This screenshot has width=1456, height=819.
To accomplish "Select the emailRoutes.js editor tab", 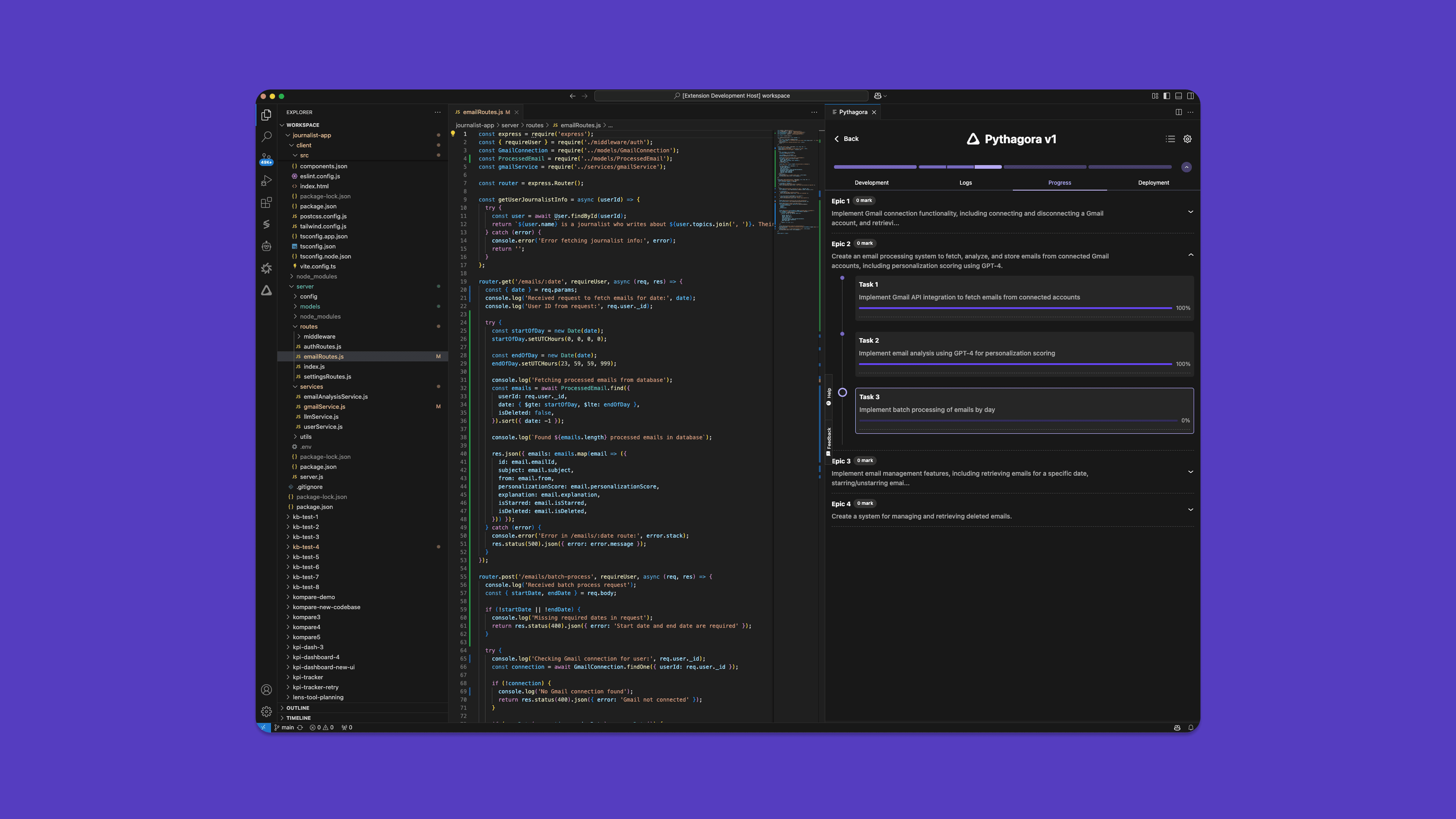I will tap(485, 112).
